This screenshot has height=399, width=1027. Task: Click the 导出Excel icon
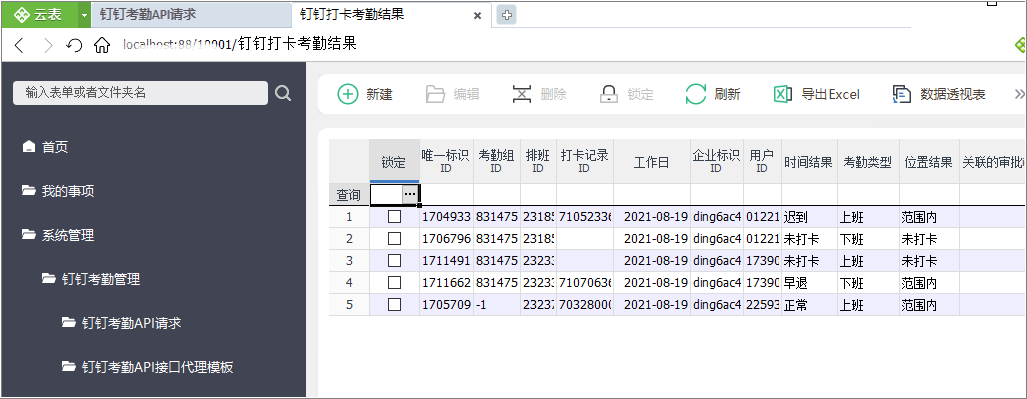pyautogui.click(x=783, y=94)
